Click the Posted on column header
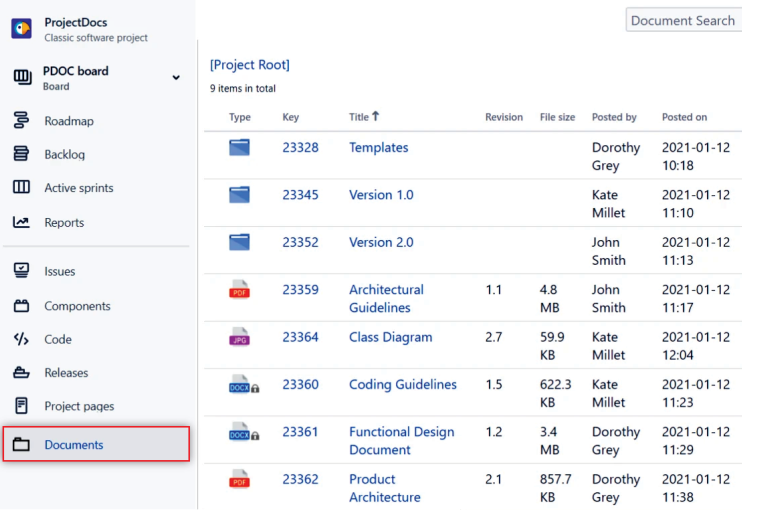Image resolution: width=774 pixels, height=517 pixels. [685, 117]
